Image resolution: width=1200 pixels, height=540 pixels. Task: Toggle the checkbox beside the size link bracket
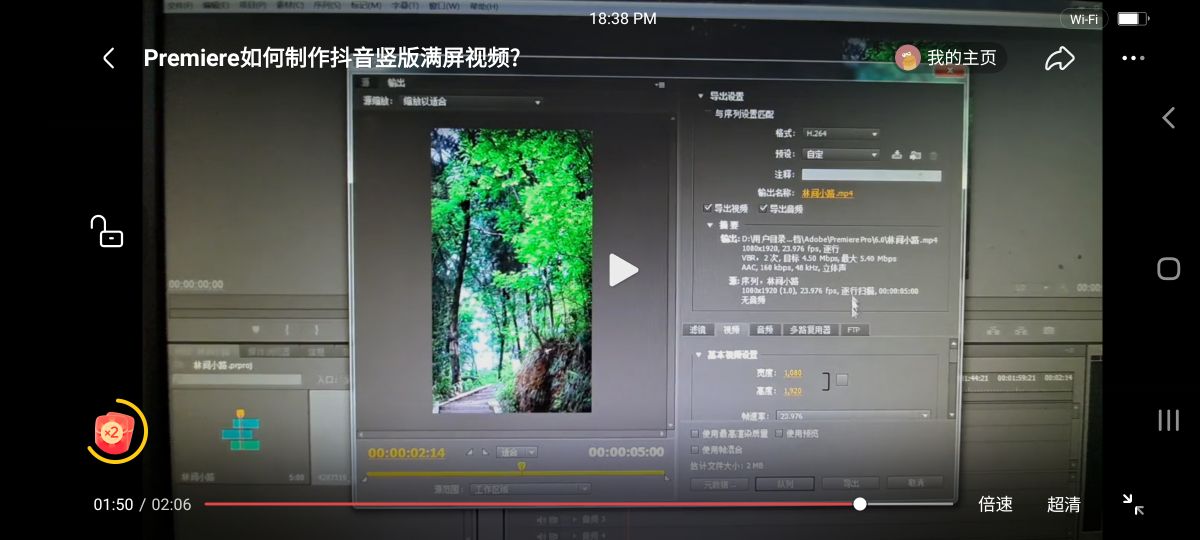842,379
